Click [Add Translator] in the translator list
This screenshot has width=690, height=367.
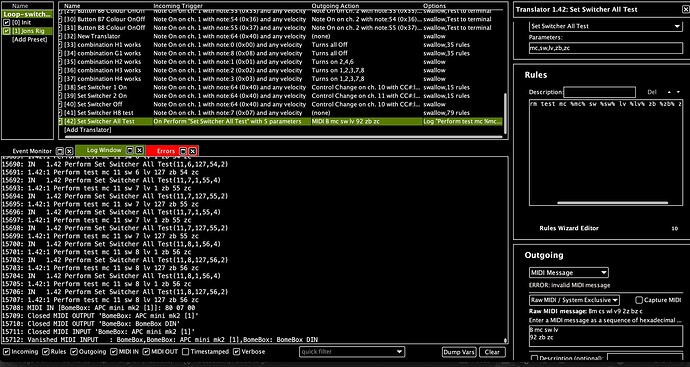coord(88,130)
